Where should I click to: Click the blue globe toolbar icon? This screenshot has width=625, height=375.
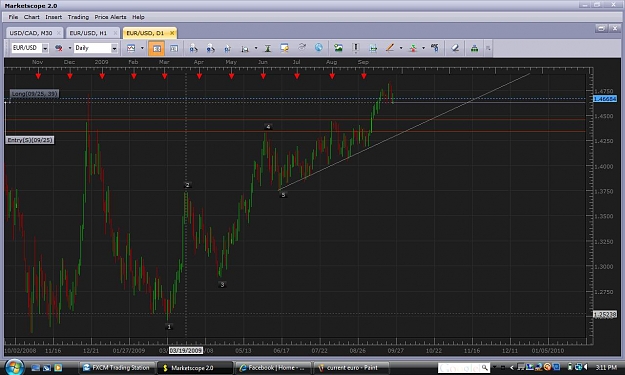(319, 48)
